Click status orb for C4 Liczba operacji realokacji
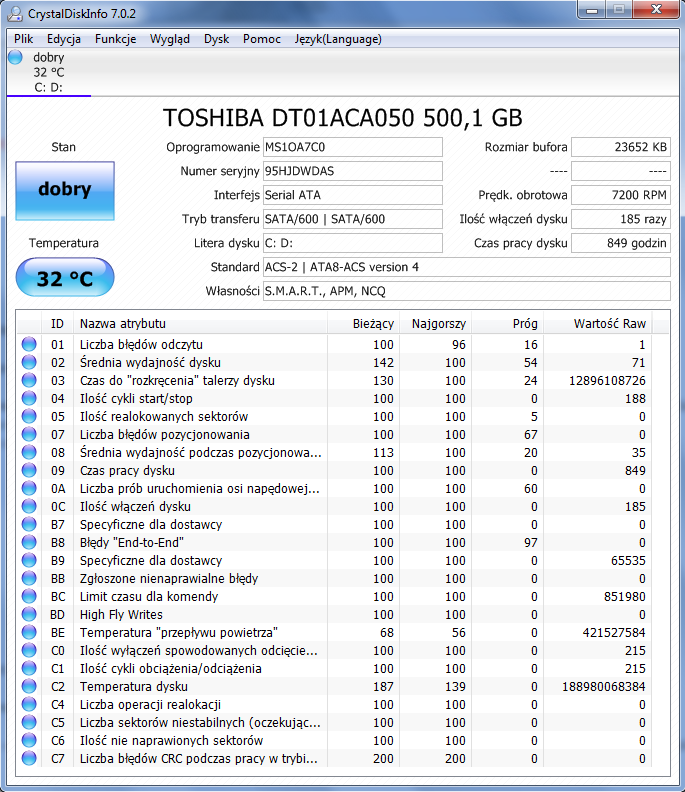 tap(29, 705)
